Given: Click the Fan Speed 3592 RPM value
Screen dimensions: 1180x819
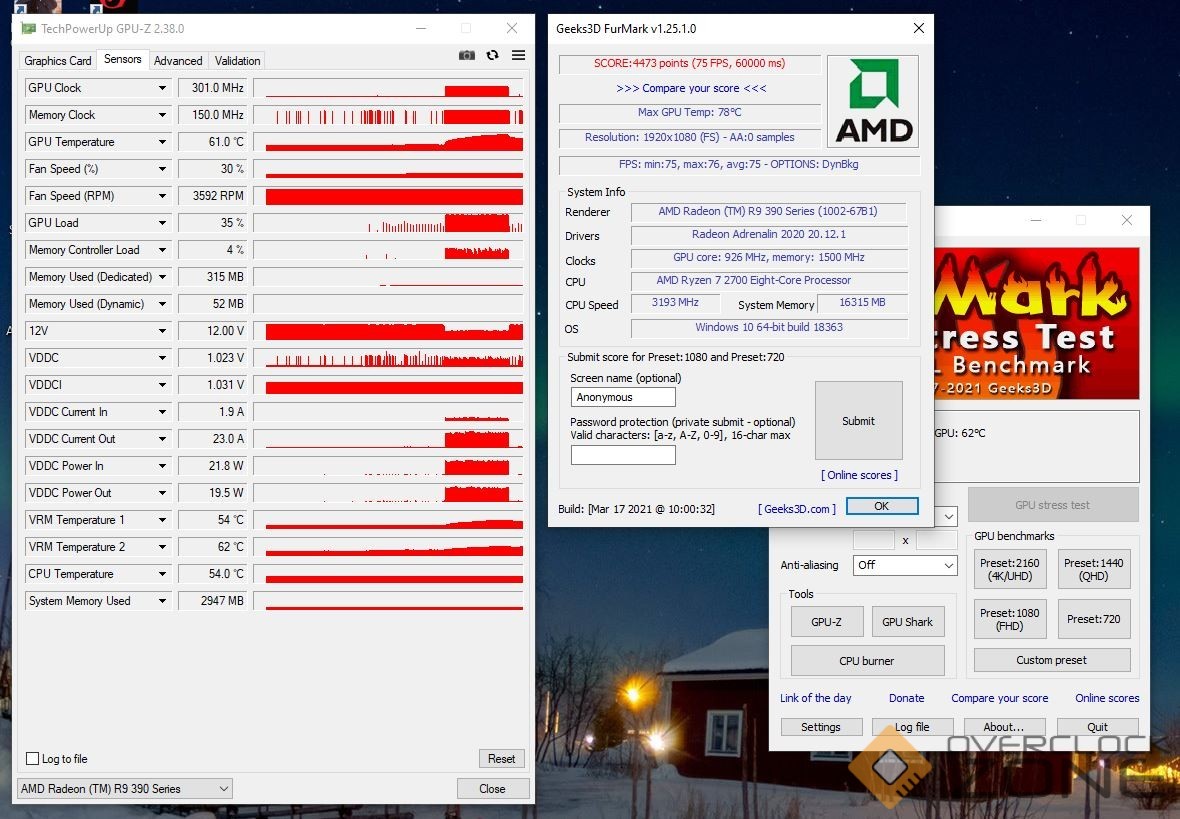Looking at the screenshot, I should [211, 196].
